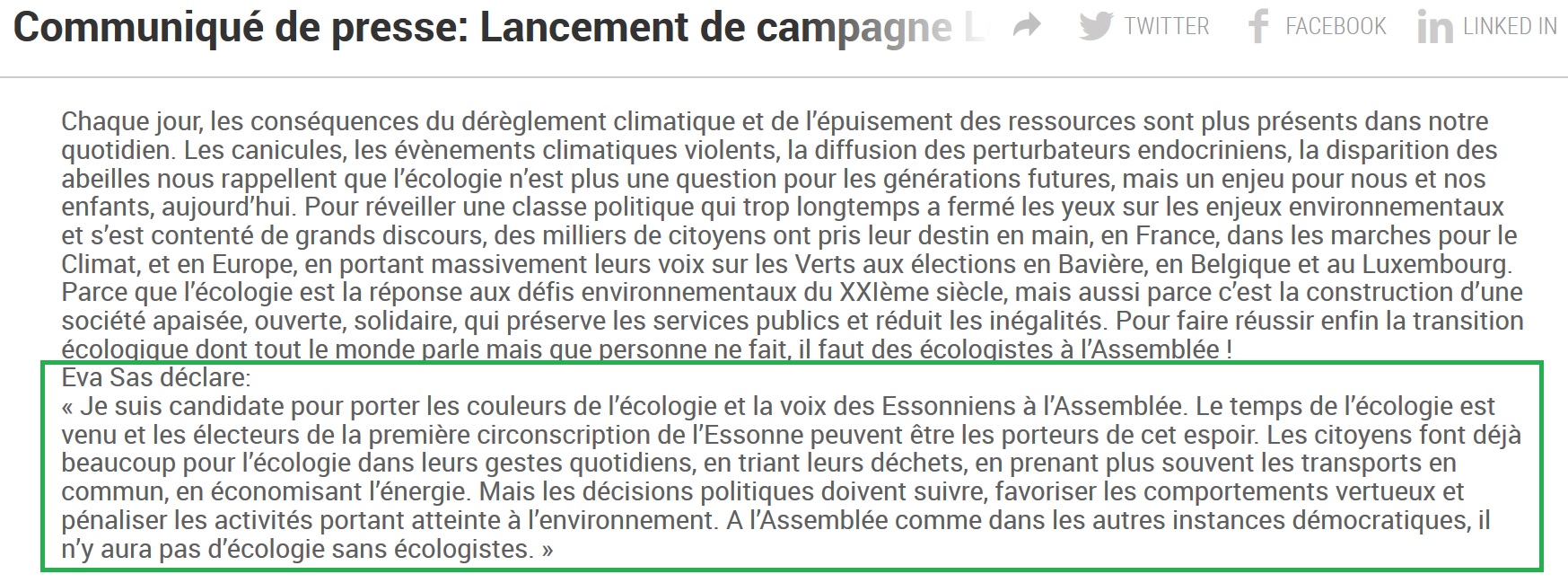This screenshot has height=583, width=1568.
Task: Click the closing » after "sans écologistes."
Action: click(547, 549)
